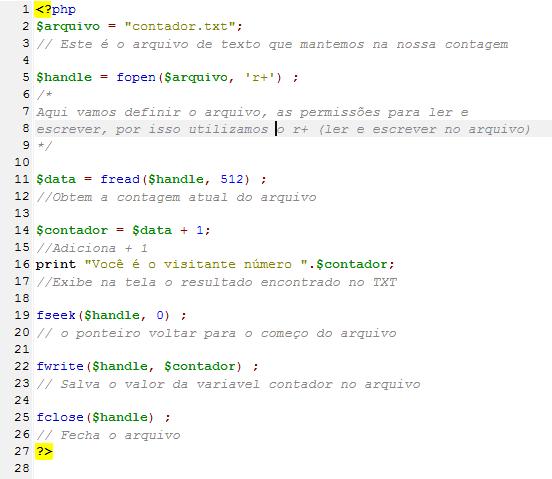Click $contador argument in fwrite on line 22
Viewport: 552px width, 479px height.
200,366
